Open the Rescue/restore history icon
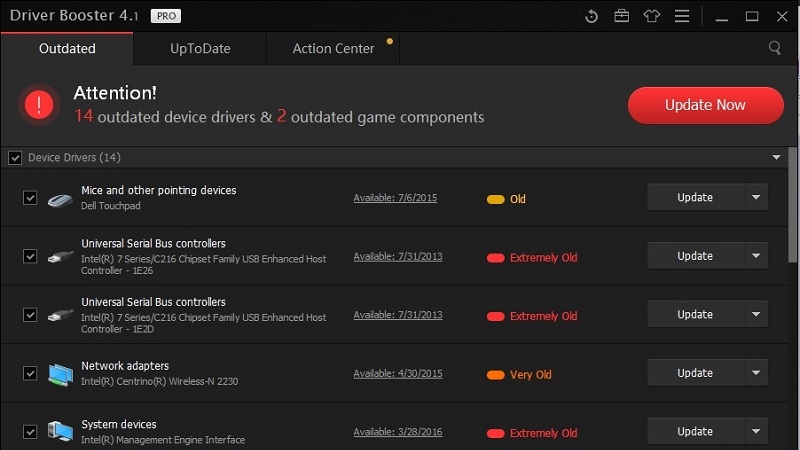800x450 pixels. pyautogui.click(x=591, y=16)
